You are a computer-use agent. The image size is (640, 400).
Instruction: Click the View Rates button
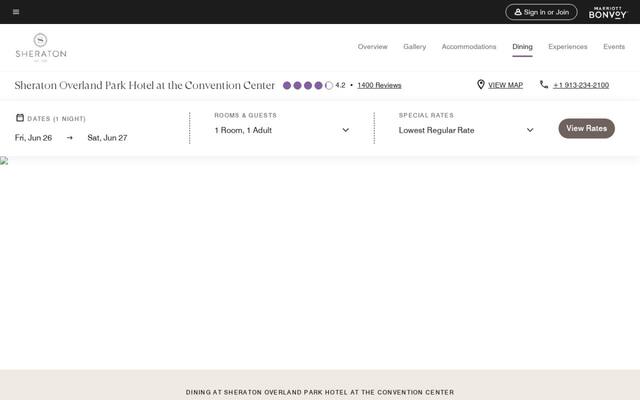point(586,129)
